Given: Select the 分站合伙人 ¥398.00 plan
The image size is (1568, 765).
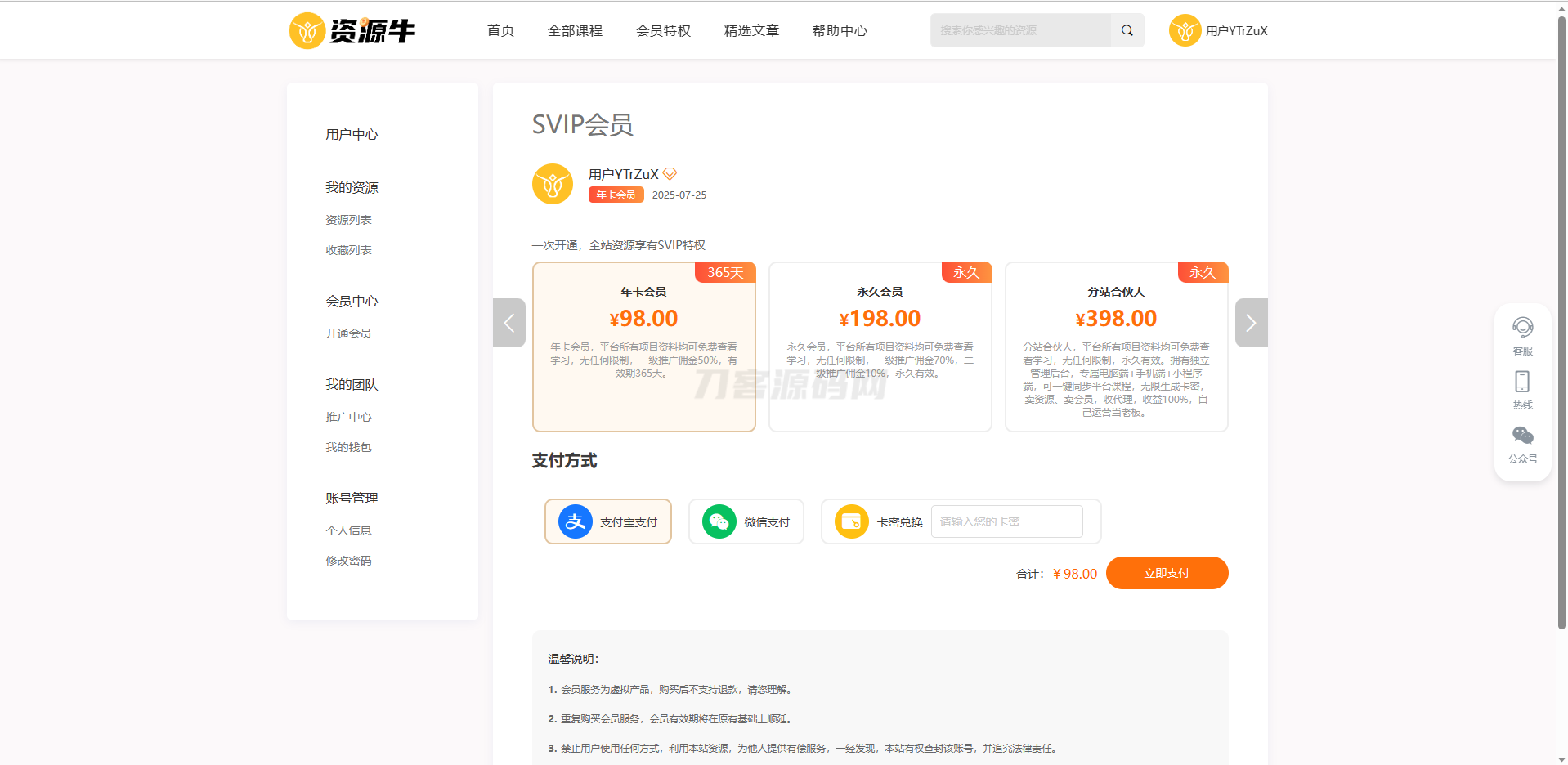Looking at the screenshot, I should coord(1116,347).
